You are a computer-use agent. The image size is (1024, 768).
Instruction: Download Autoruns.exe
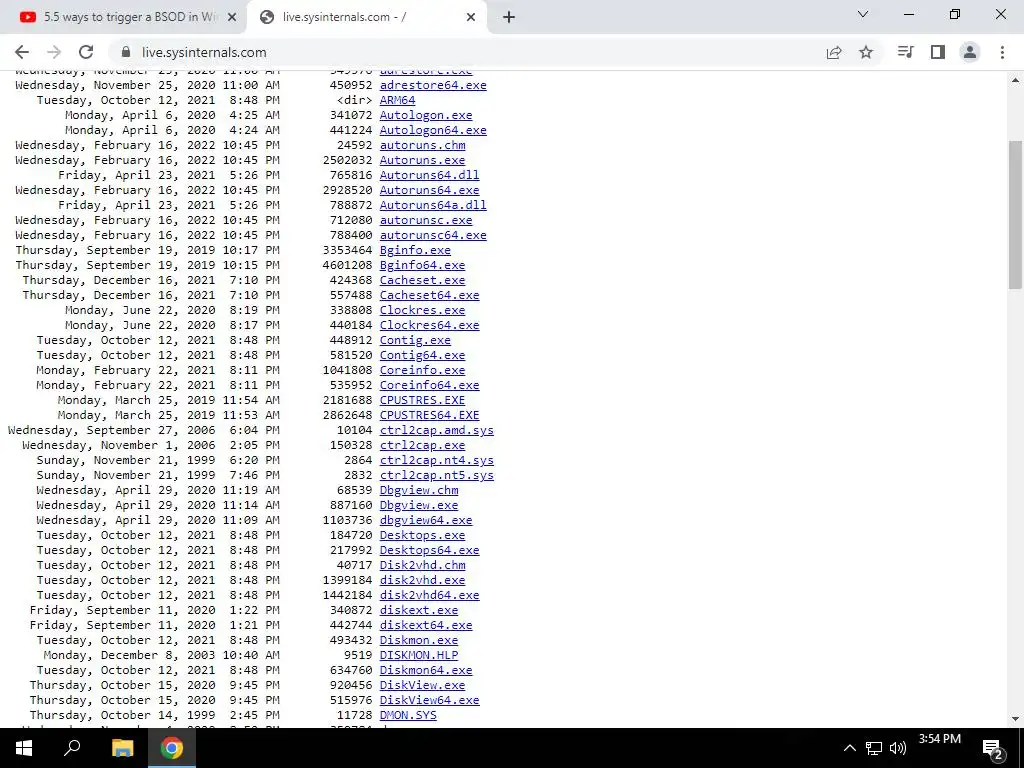pos(423,160)
